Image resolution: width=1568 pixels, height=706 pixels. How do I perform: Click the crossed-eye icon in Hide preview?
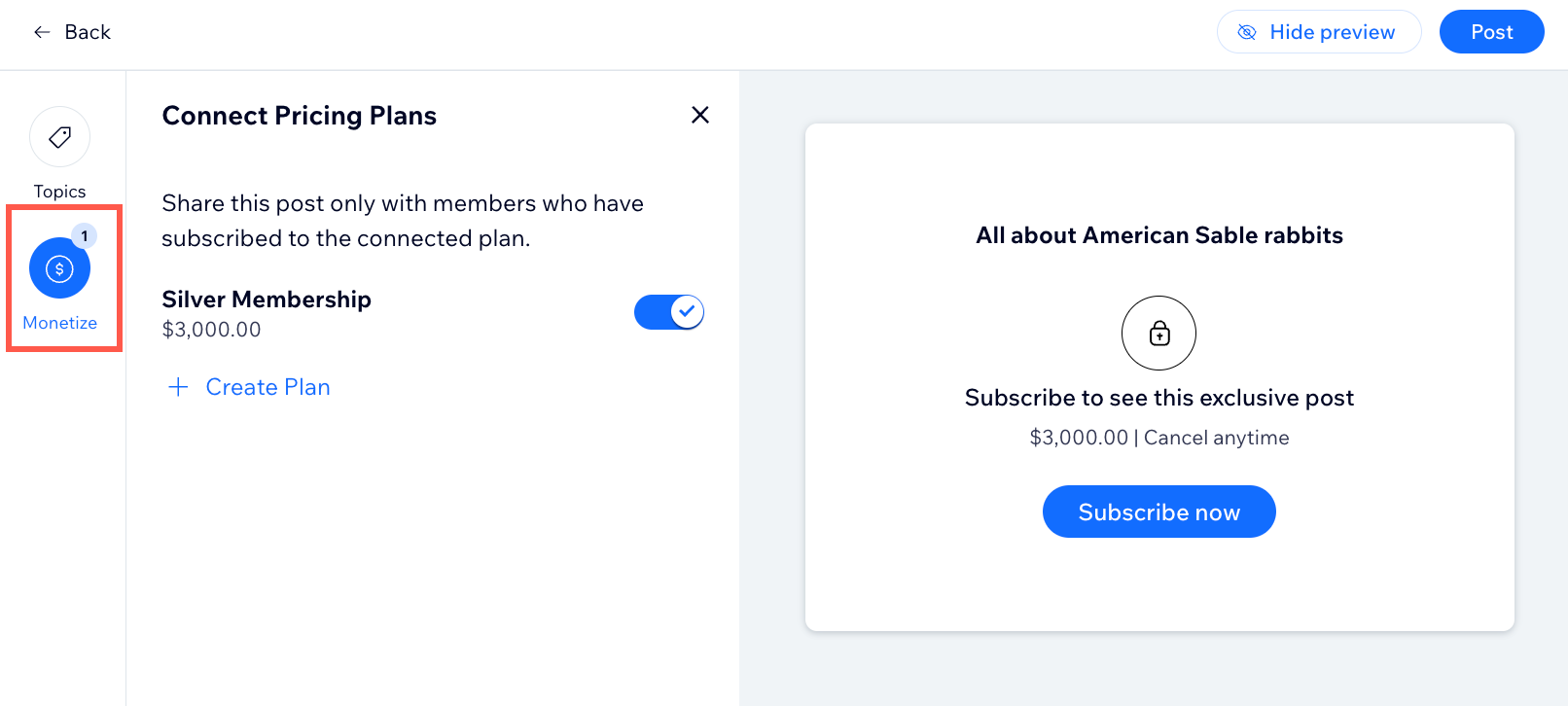(1247, 32)
